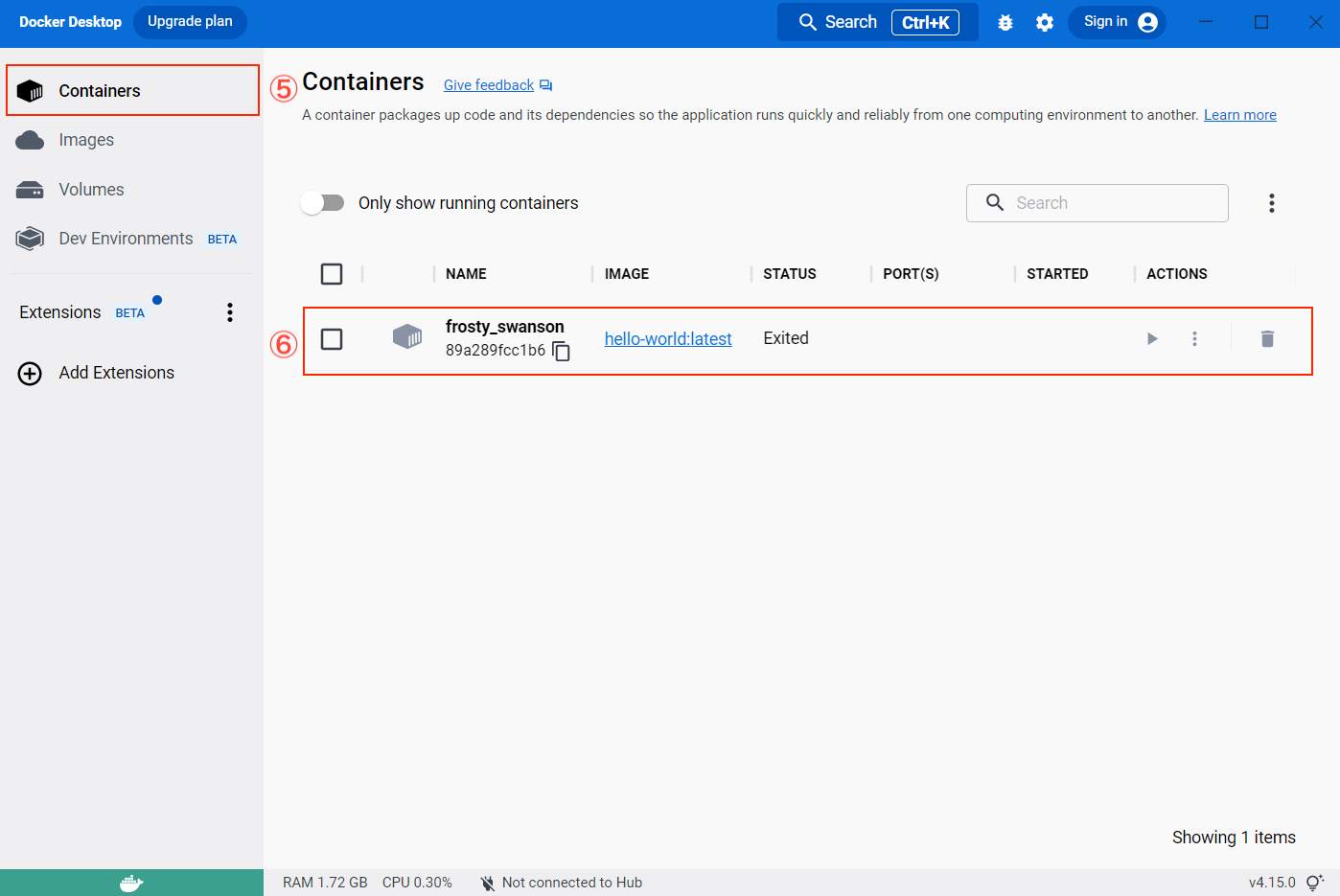The height and width of the screenshot is (896, 1340).
Task: Click the Upgrade plan button
Action: [190, 22]
